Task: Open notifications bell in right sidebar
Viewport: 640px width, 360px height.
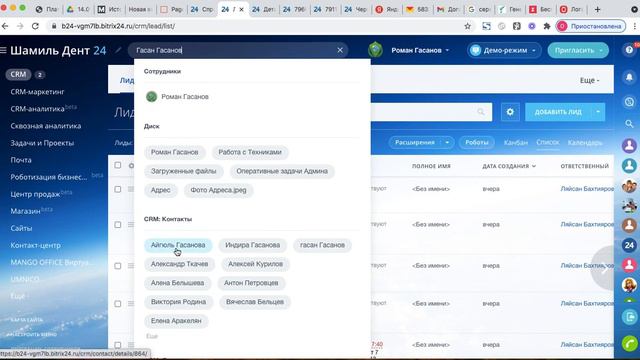Action: (629, 77)
